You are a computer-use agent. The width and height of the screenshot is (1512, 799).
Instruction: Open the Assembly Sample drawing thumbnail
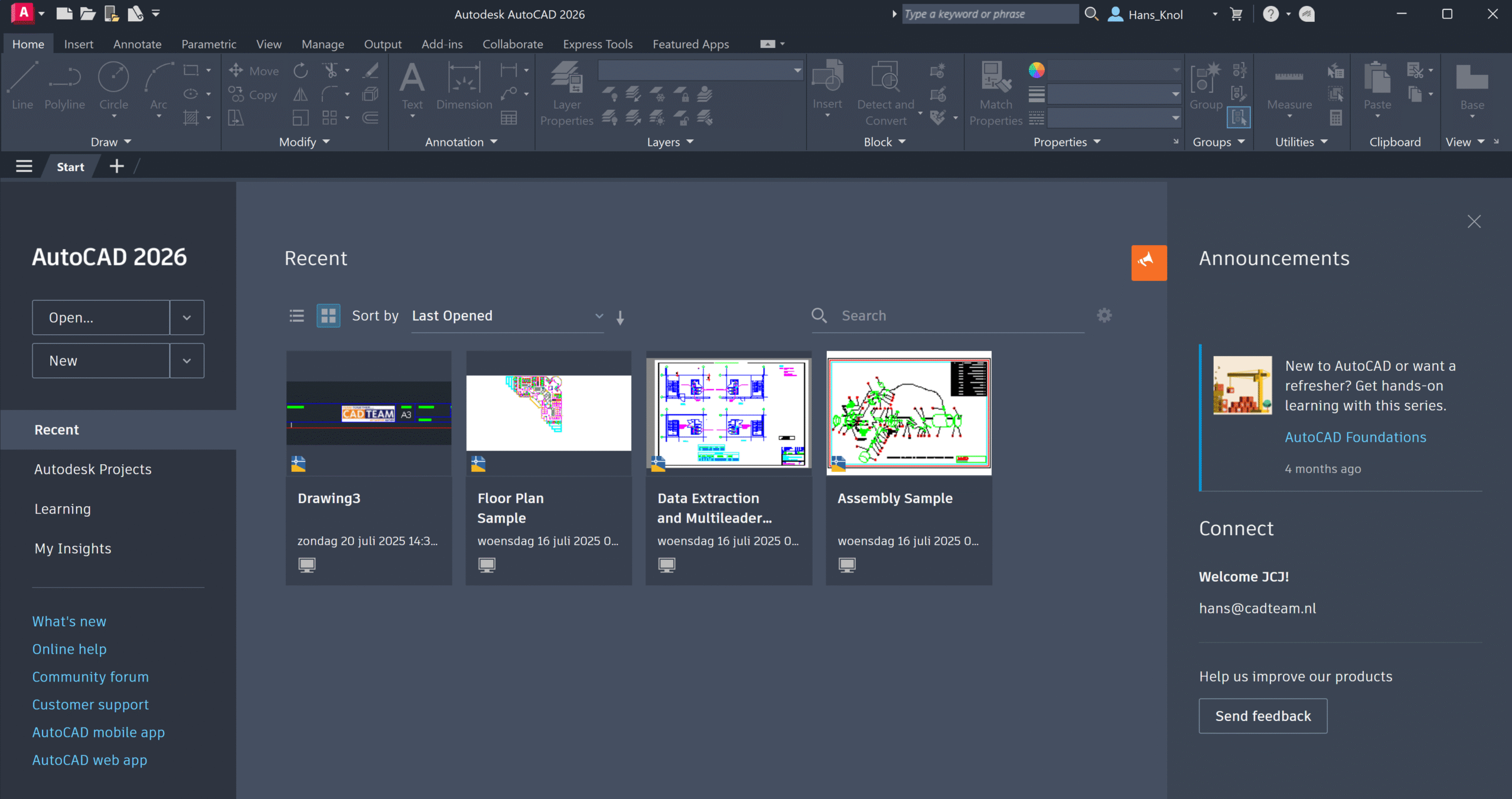908,413
